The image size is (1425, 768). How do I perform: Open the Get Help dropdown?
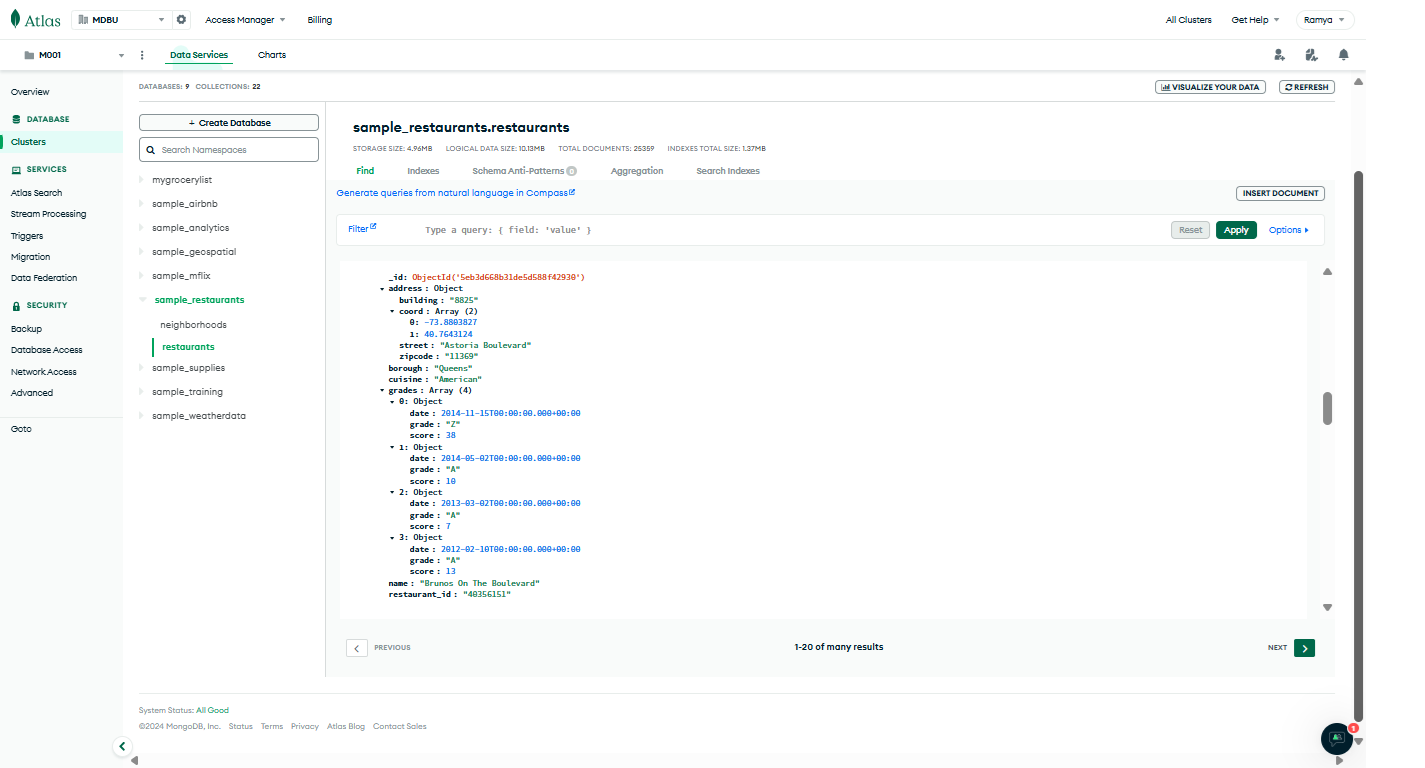1255,20
